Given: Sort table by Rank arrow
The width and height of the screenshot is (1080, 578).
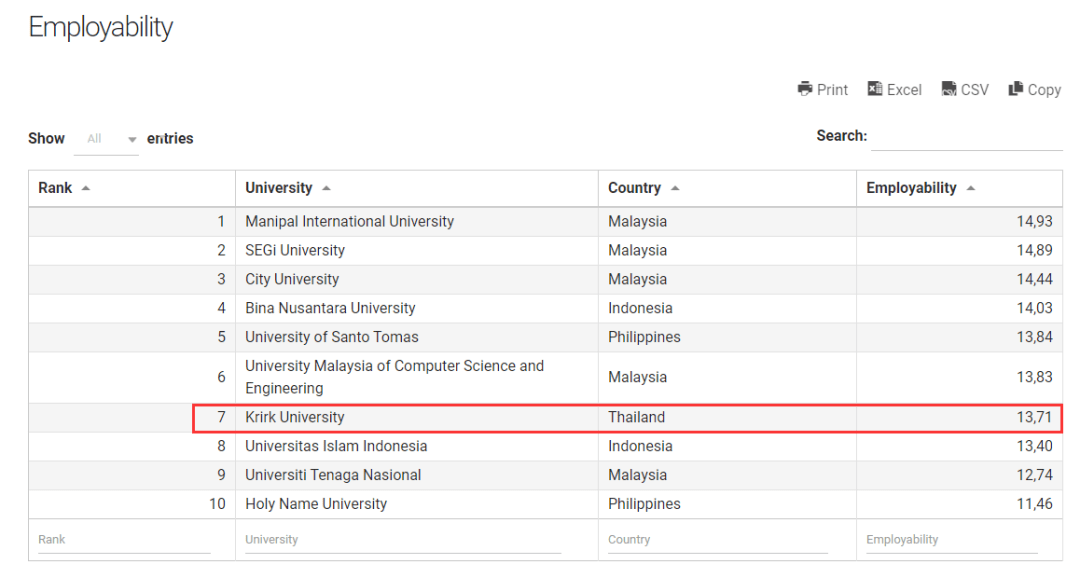Looking at the screenshot, I should [x=85, y=188].
